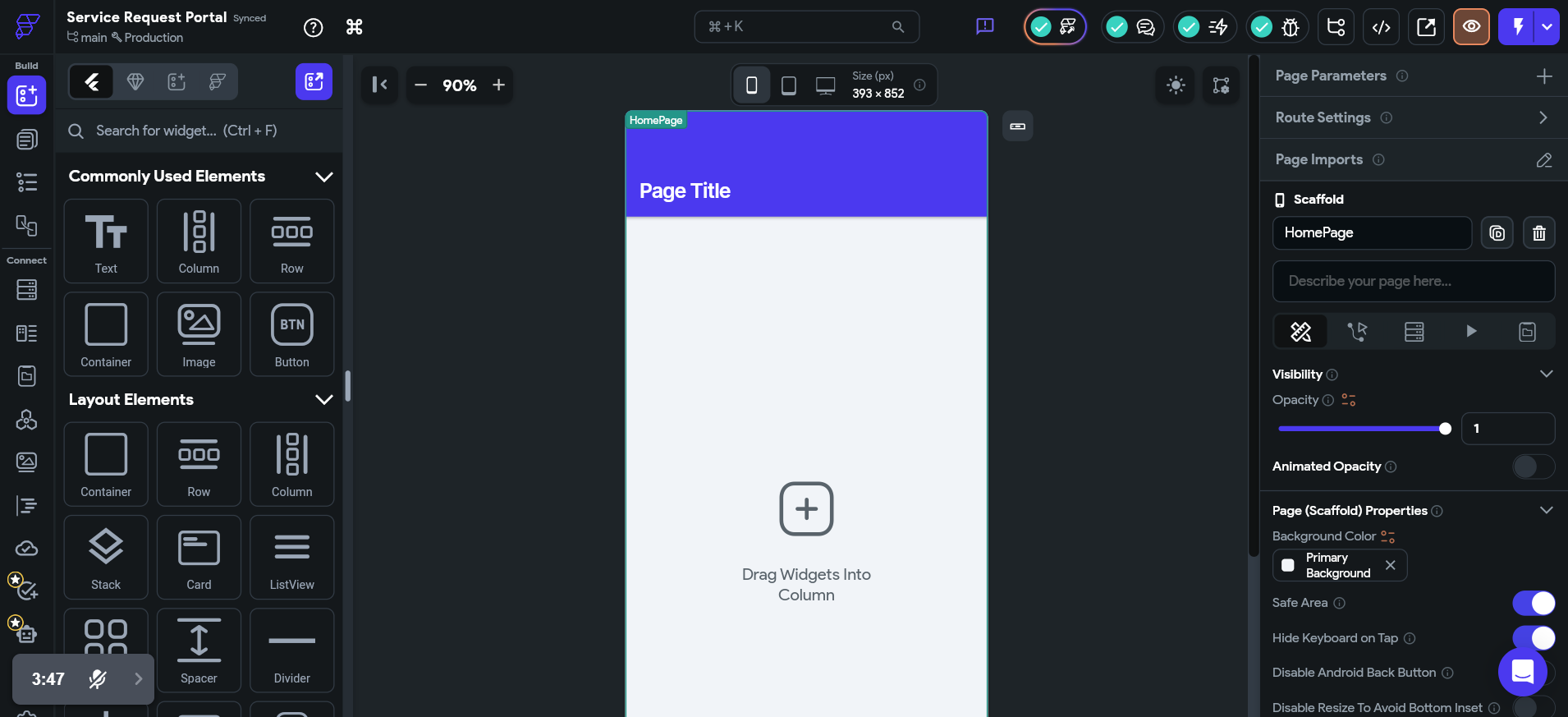
Task: Open the API Calls sidebar icon
Action: click(x=26, y=420)
